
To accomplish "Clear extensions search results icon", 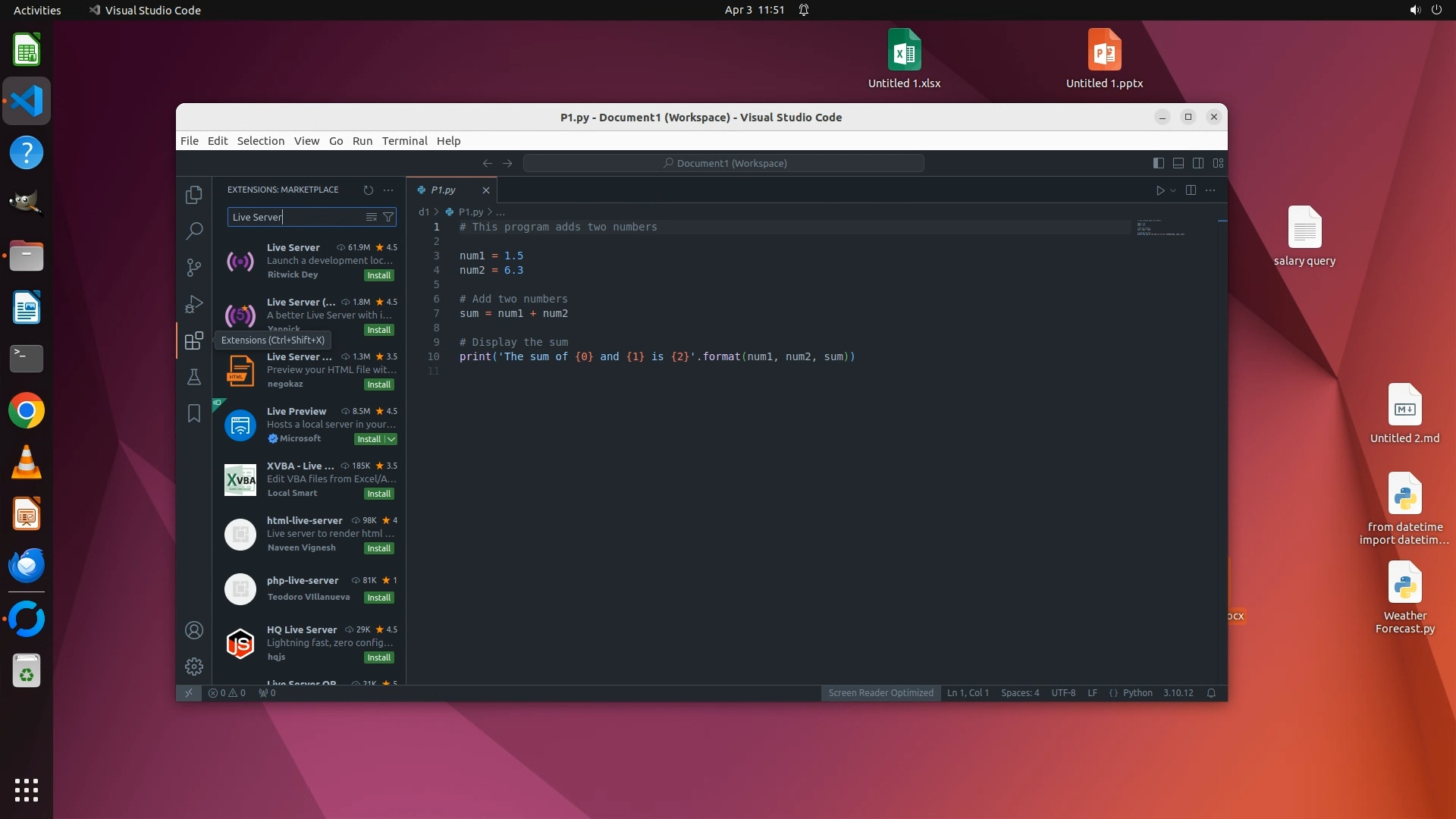I will coord(372,217).
